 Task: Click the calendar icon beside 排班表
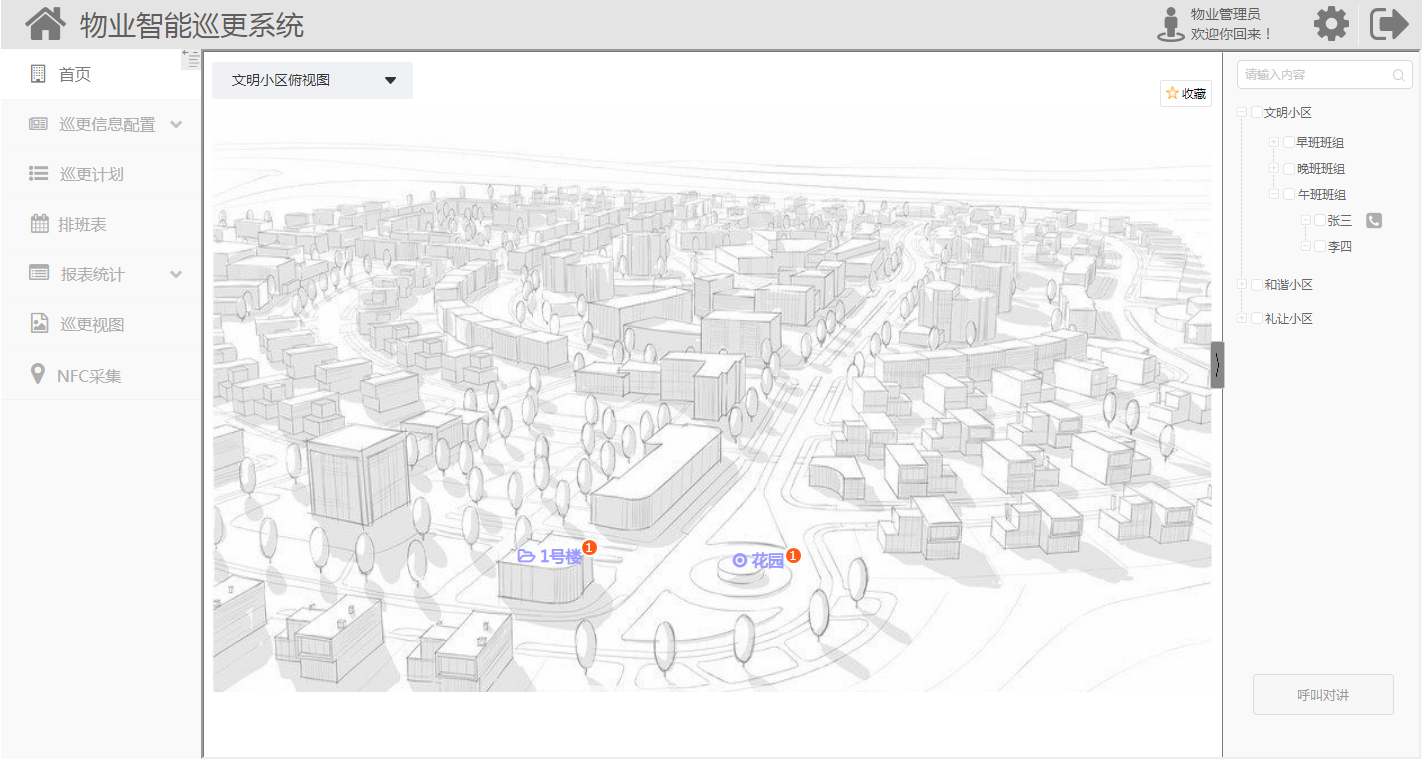[39, 224]
